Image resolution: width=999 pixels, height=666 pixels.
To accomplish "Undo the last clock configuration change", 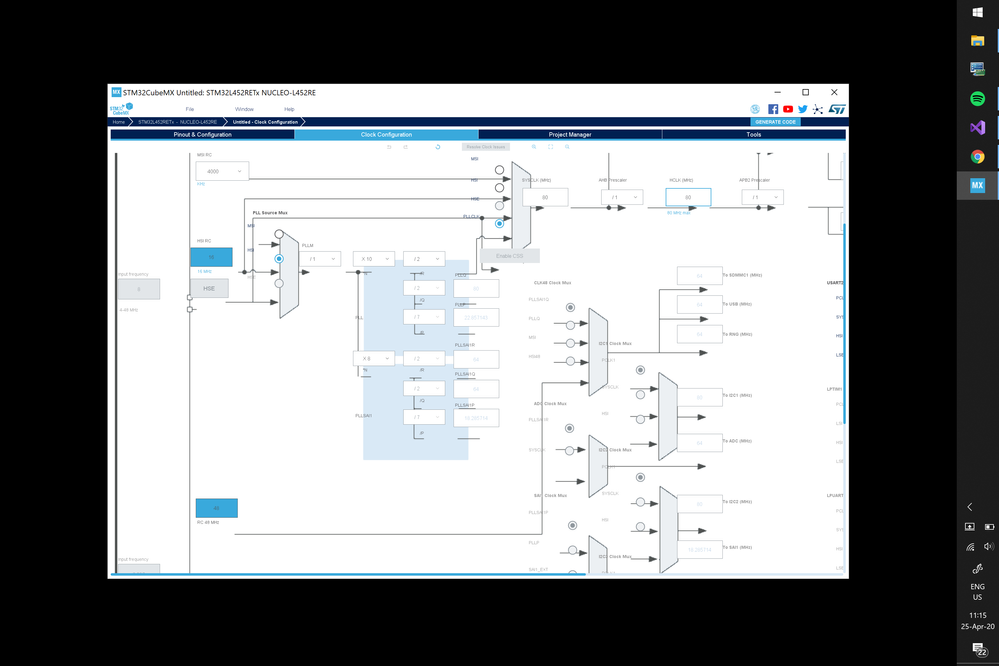I will point(389,147).
